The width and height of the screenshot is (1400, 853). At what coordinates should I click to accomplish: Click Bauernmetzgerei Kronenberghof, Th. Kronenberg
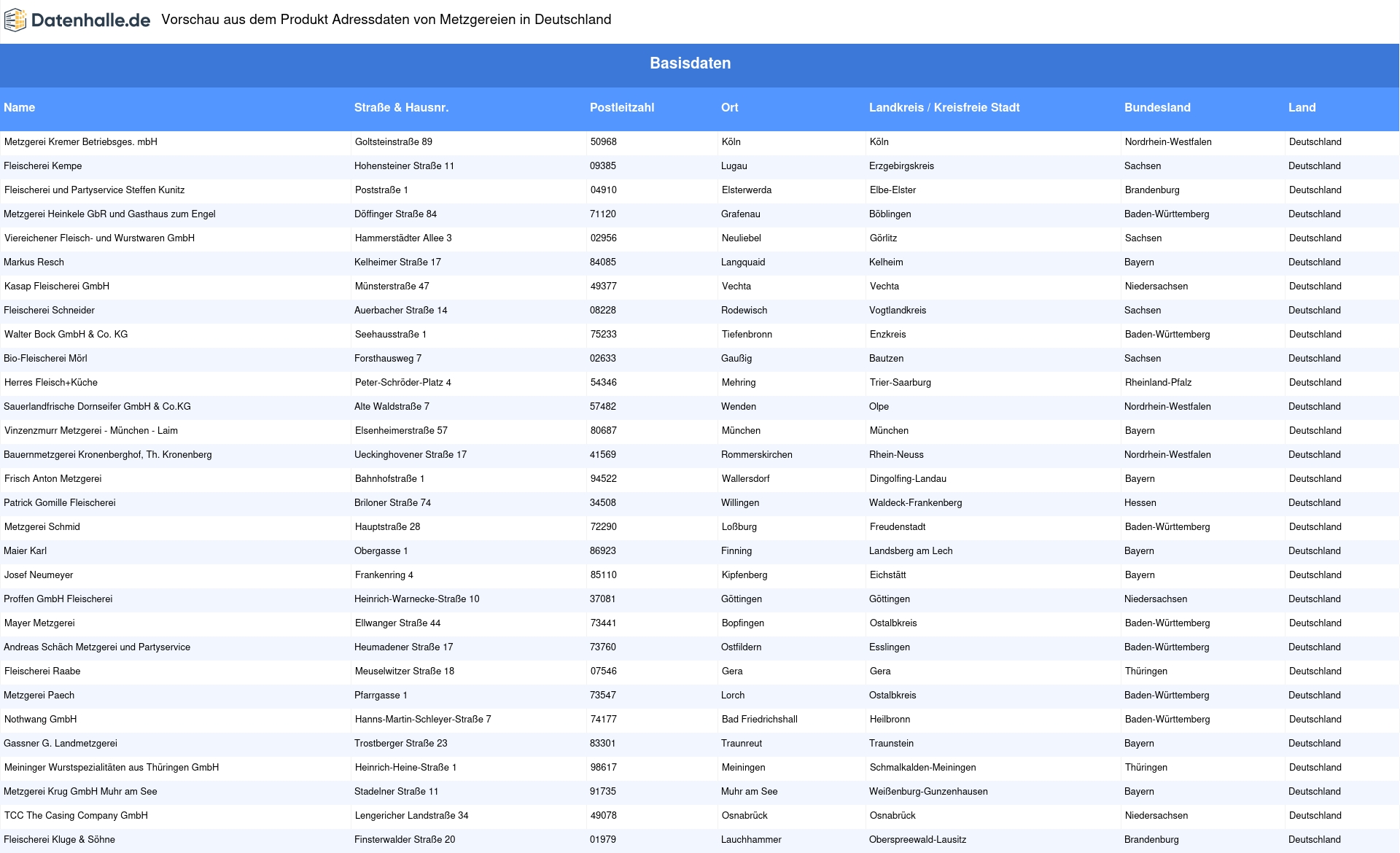coord(108,455)
